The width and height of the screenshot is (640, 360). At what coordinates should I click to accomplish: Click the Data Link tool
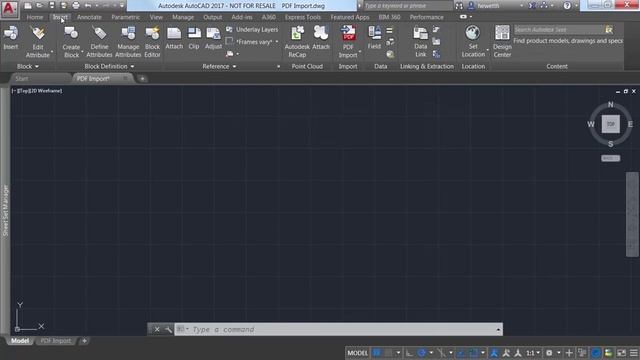point(420,42)
